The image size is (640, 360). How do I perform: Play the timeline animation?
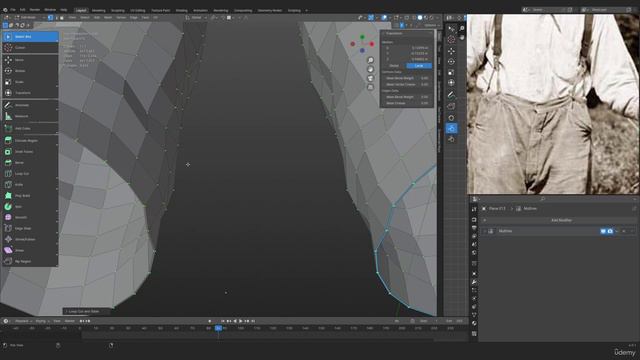240,321
